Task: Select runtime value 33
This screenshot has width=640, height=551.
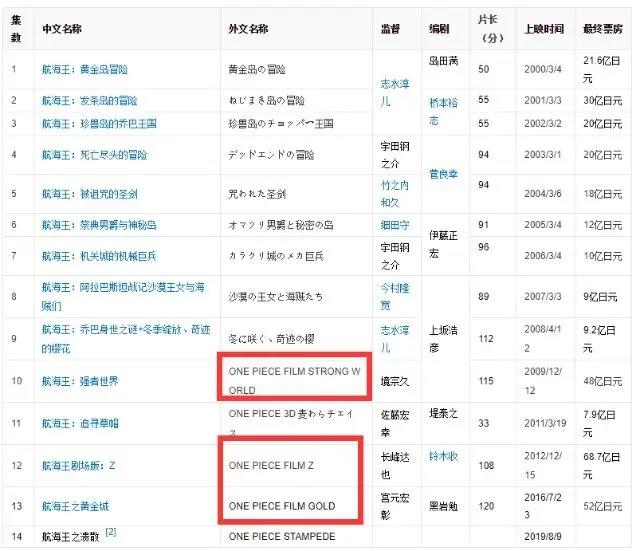Action: (484, 423)
